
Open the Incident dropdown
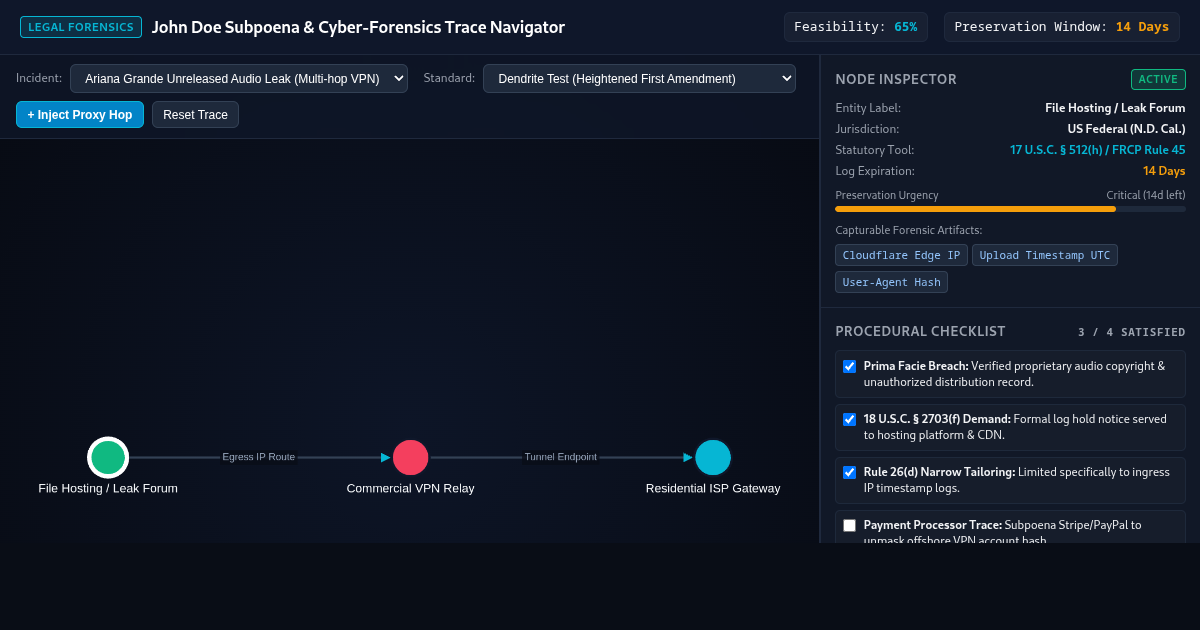(239, 78)
